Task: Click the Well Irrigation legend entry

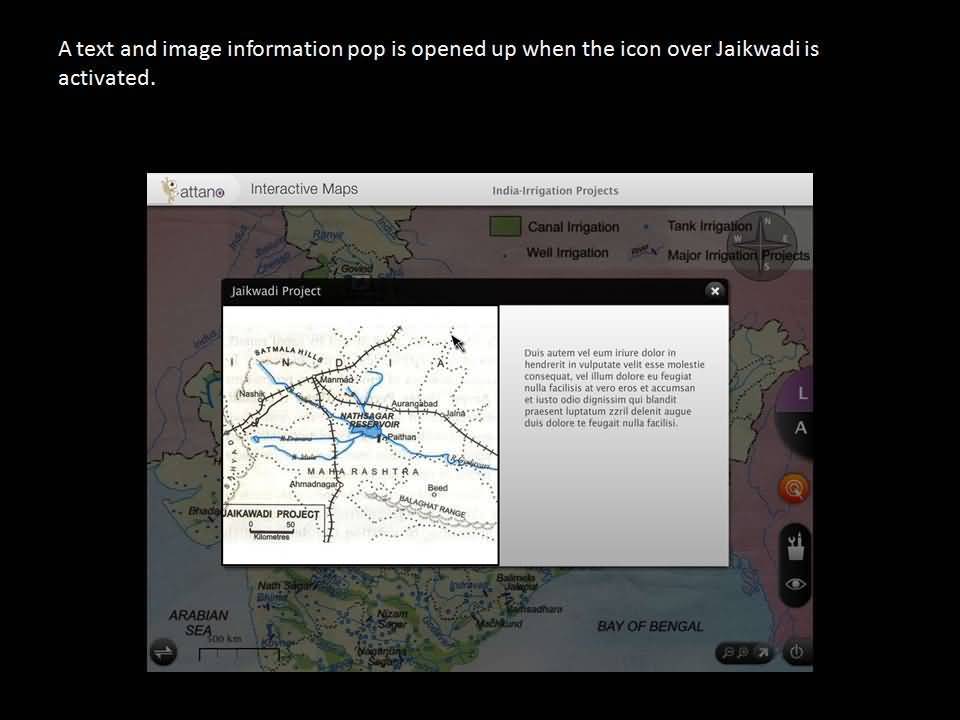Action: 567,253
